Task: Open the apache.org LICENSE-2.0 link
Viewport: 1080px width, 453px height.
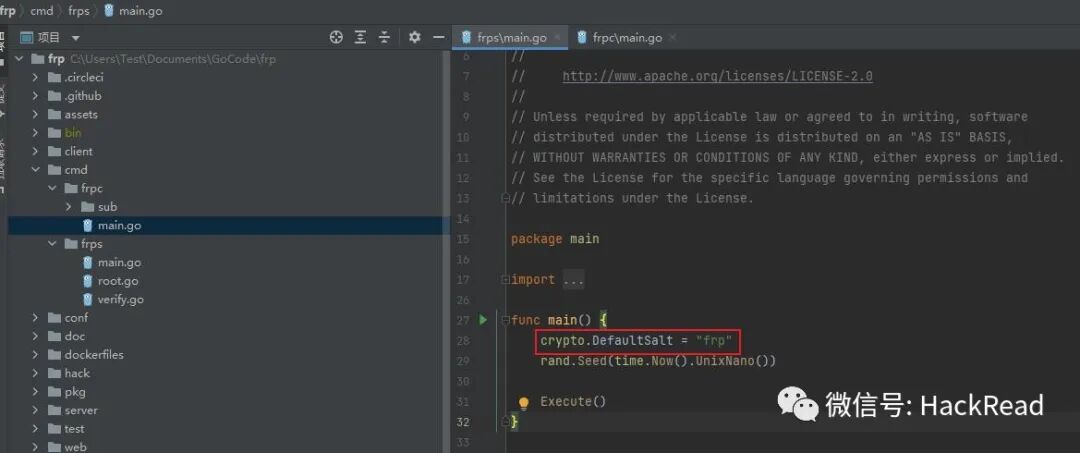Action: coord(718,76)
